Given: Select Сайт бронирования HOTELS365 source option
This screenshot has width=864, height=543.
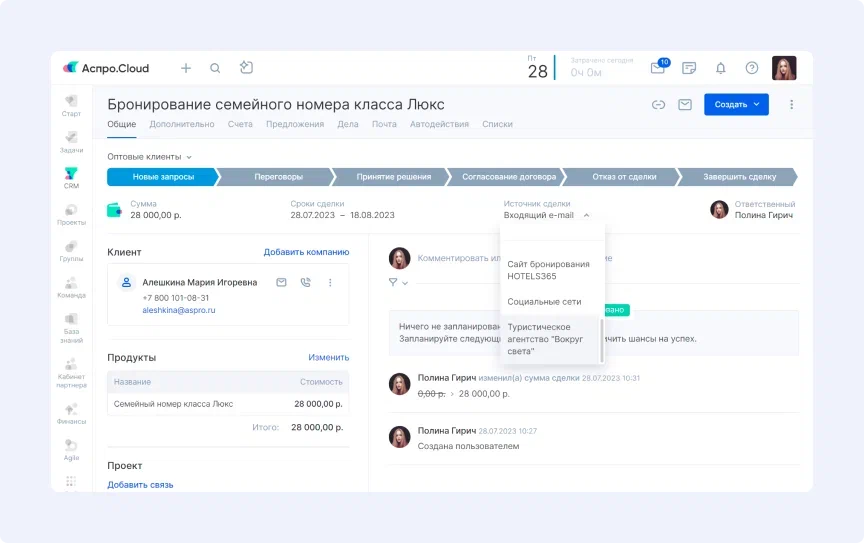Looking at the screenshot, I should 552,270.
